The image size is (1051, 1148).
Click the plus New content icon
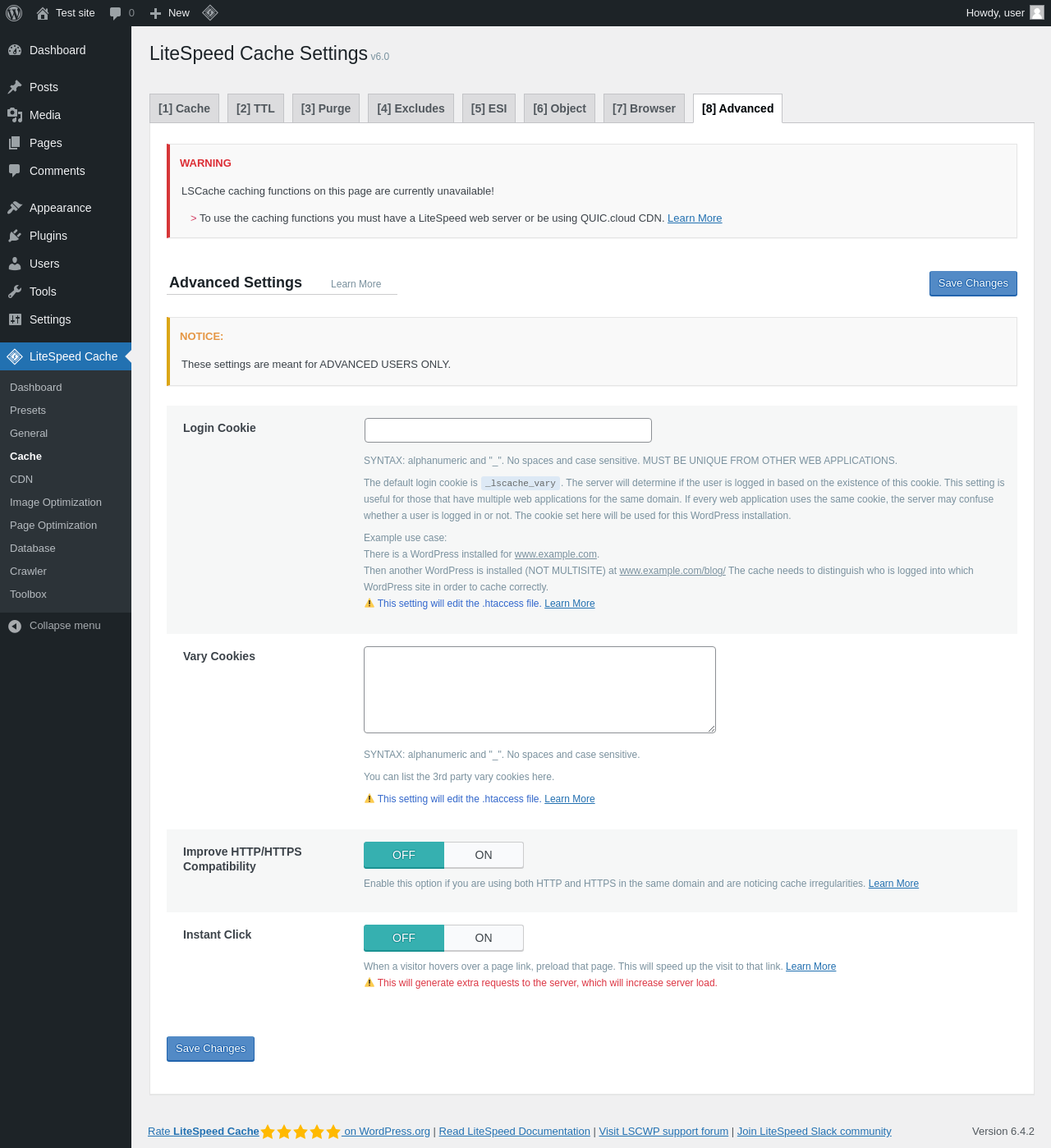155,13
